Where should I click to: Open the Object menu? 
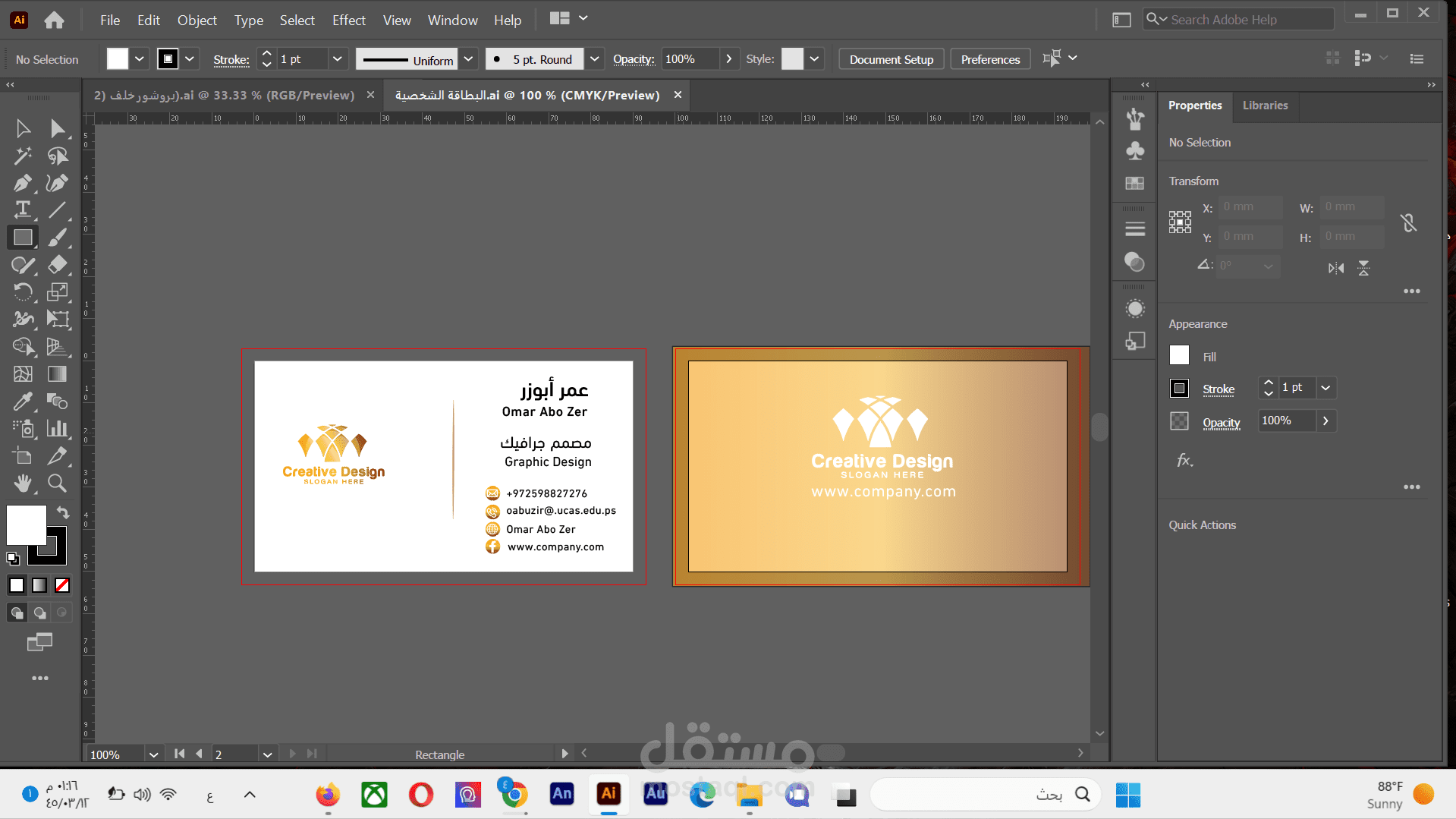[x=197, y=20]
